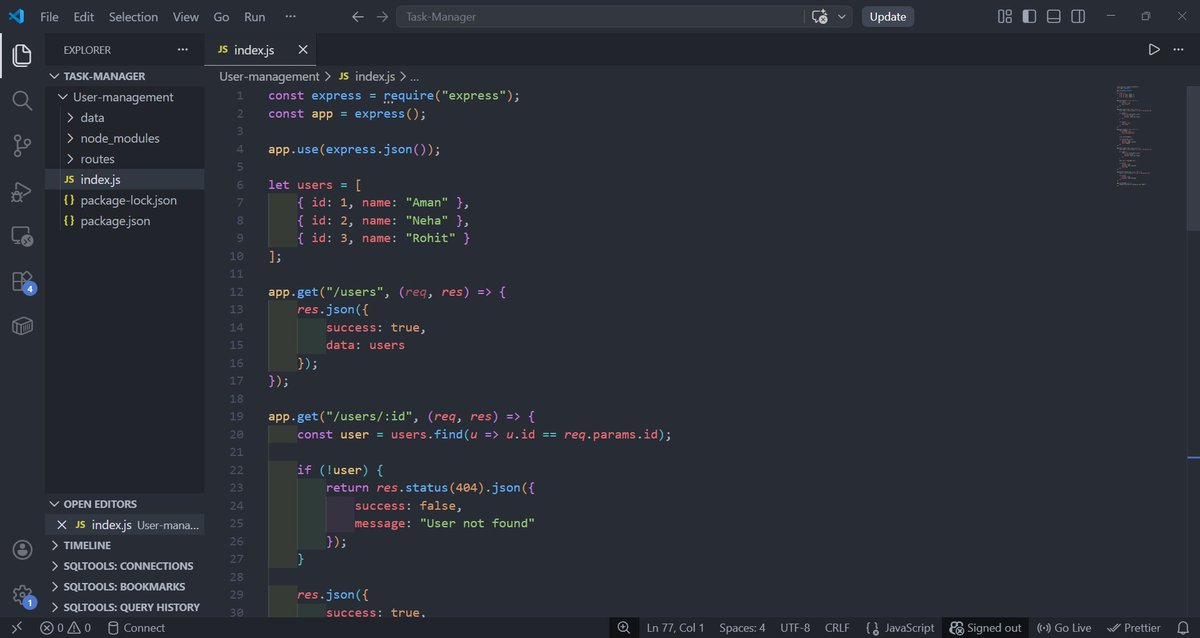The width and height of the screenshot is (1200, 638).
Task: Open the Remote Explorer view
Action: 22,237
